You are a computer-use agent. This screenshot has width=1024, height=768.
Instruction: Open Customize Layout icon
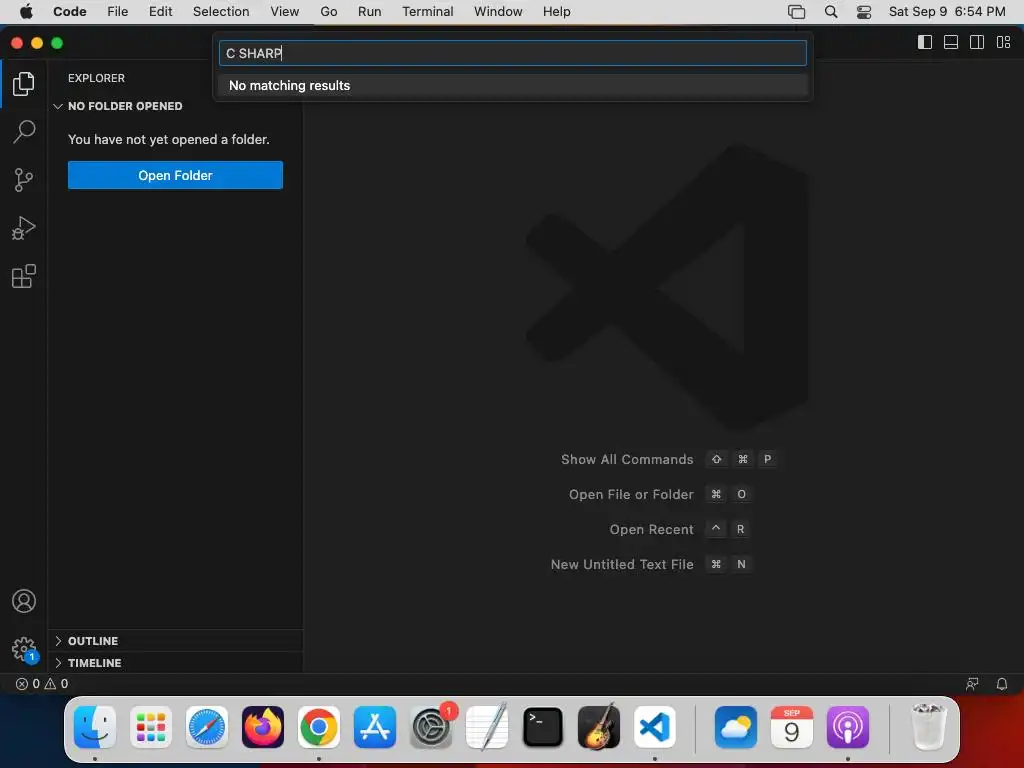(1003, 42)
